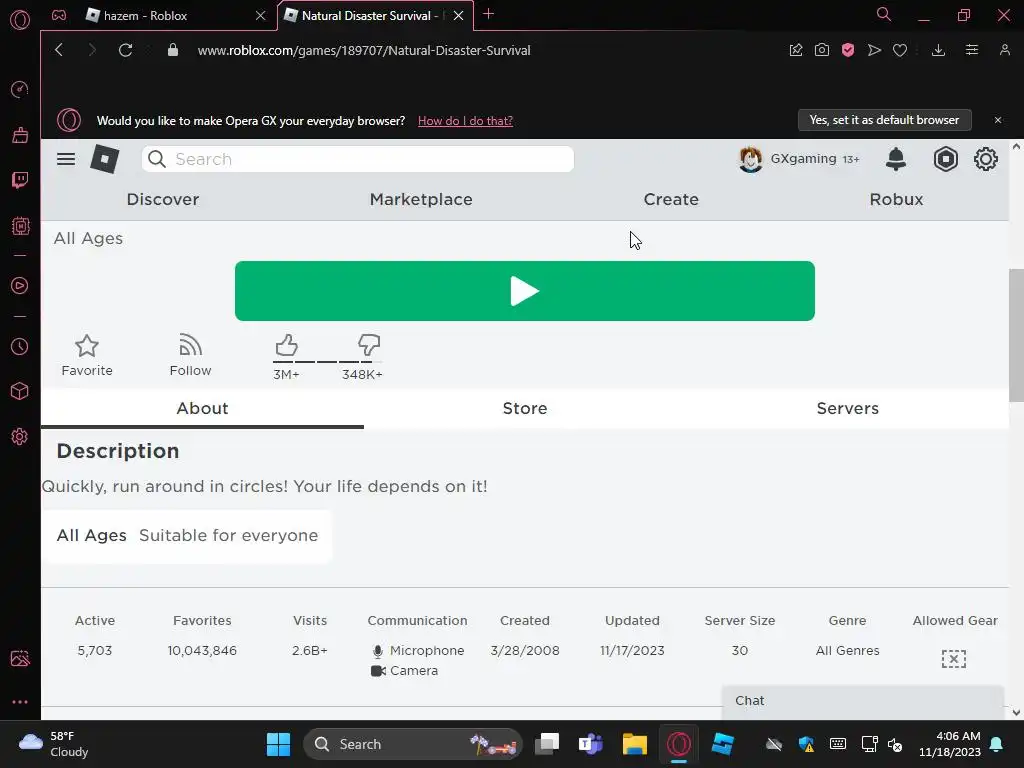
Task: Open sidebar Settings gear
Action: [20, 436]
